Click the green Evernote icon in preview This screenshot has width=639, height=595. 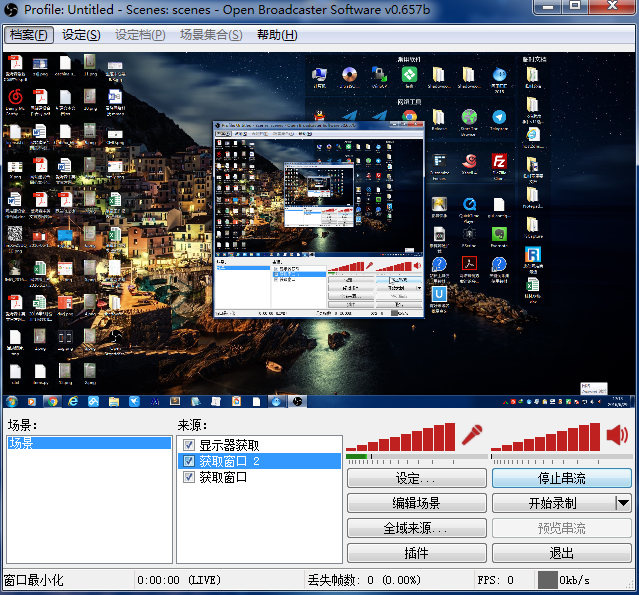499,234
